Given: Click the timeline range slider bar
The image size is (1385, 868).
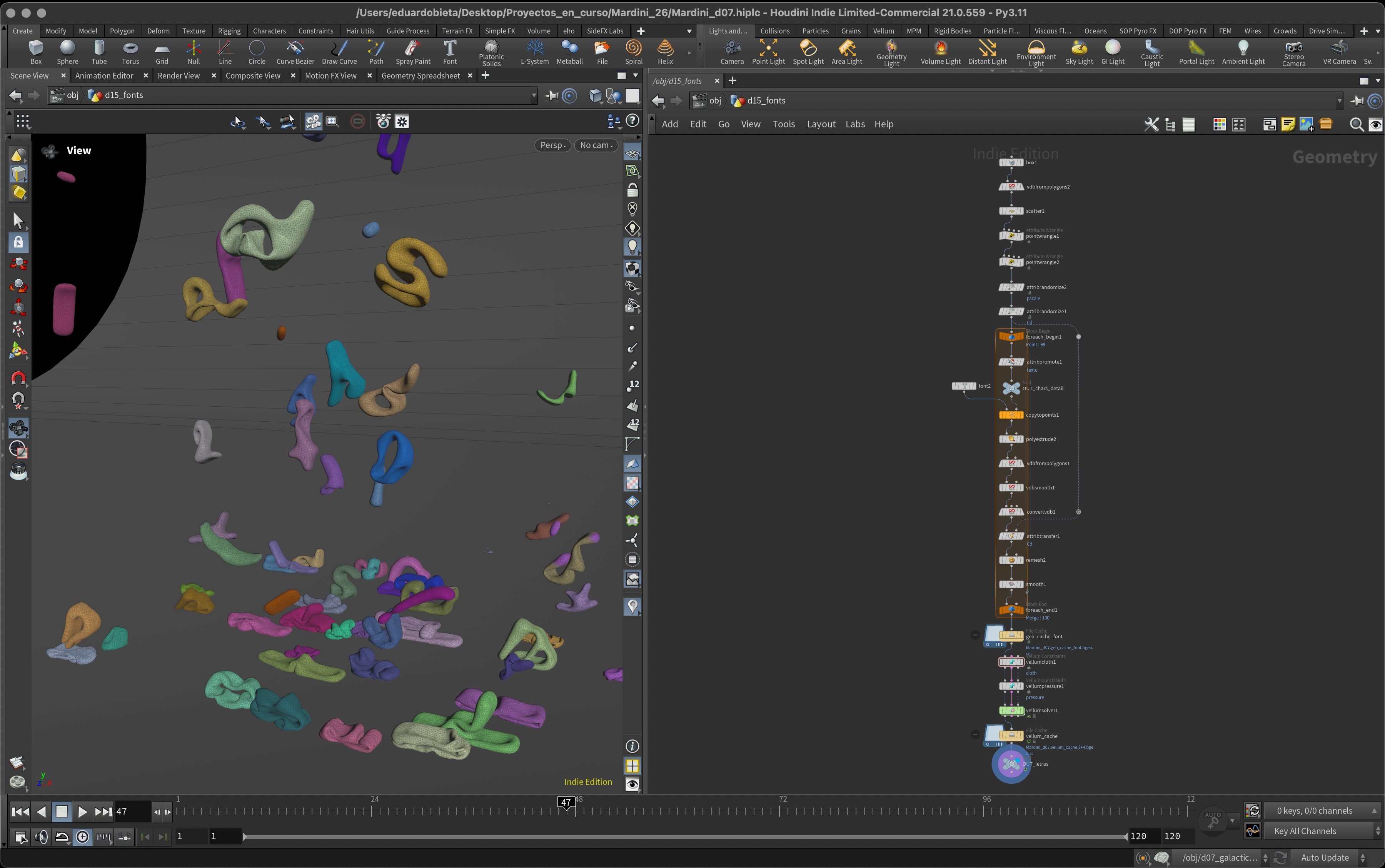Looking at the screenshot, I should (x=683, y=836).
